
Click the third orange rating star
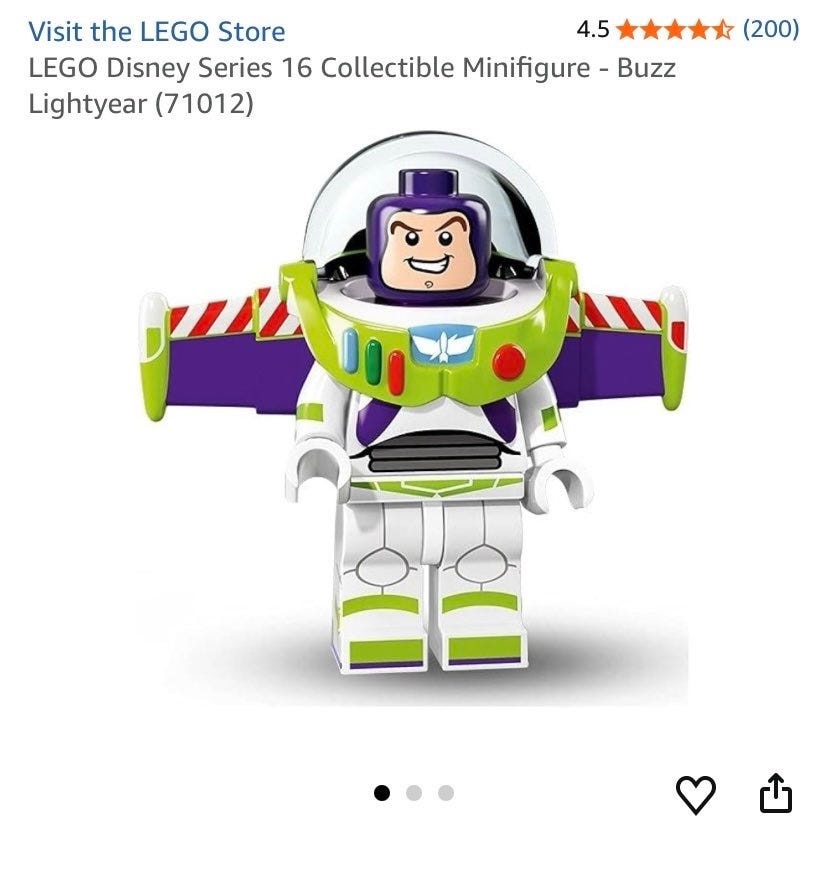pos(675,29)
